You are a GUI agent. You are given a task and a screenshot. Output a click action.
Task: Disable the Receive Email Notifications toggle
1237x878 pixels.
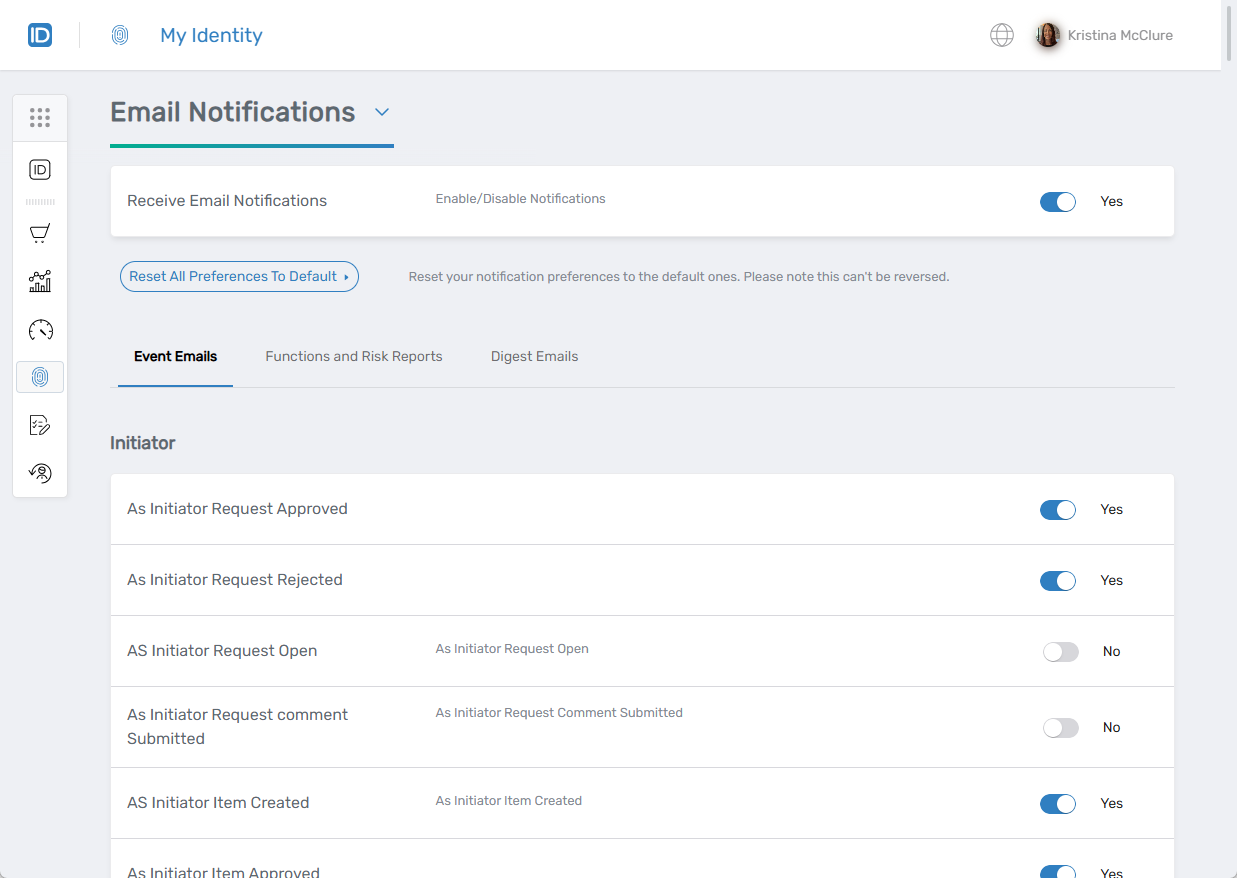tap(1057, 202)
